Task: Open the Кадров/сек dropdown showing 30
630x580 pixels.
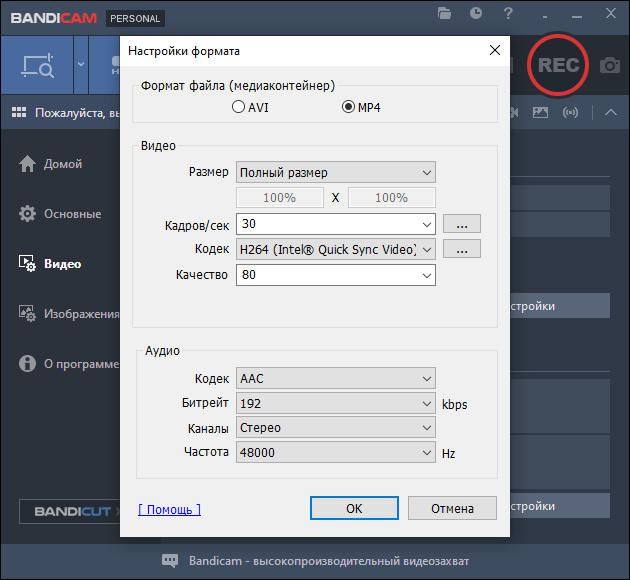Action: 336,224
